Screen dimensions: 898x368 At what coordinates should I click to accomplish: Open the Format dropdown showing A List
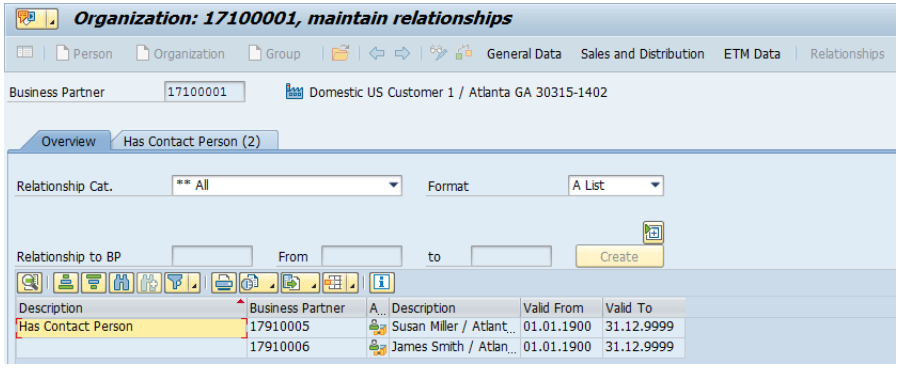655,185
